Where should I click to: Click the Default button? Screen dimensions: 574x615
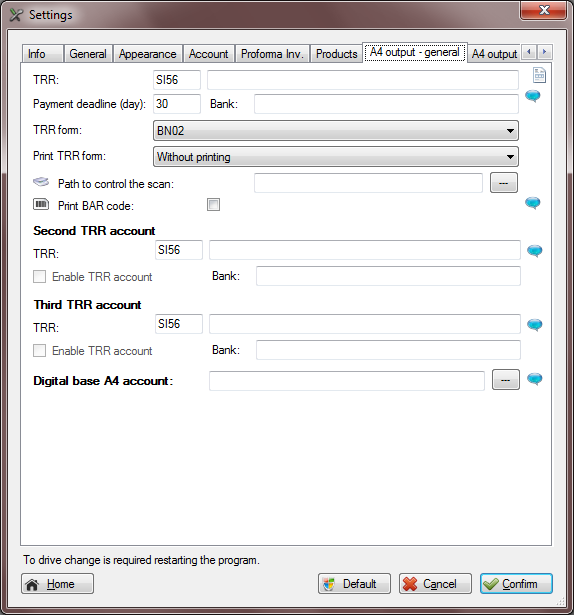354,584
